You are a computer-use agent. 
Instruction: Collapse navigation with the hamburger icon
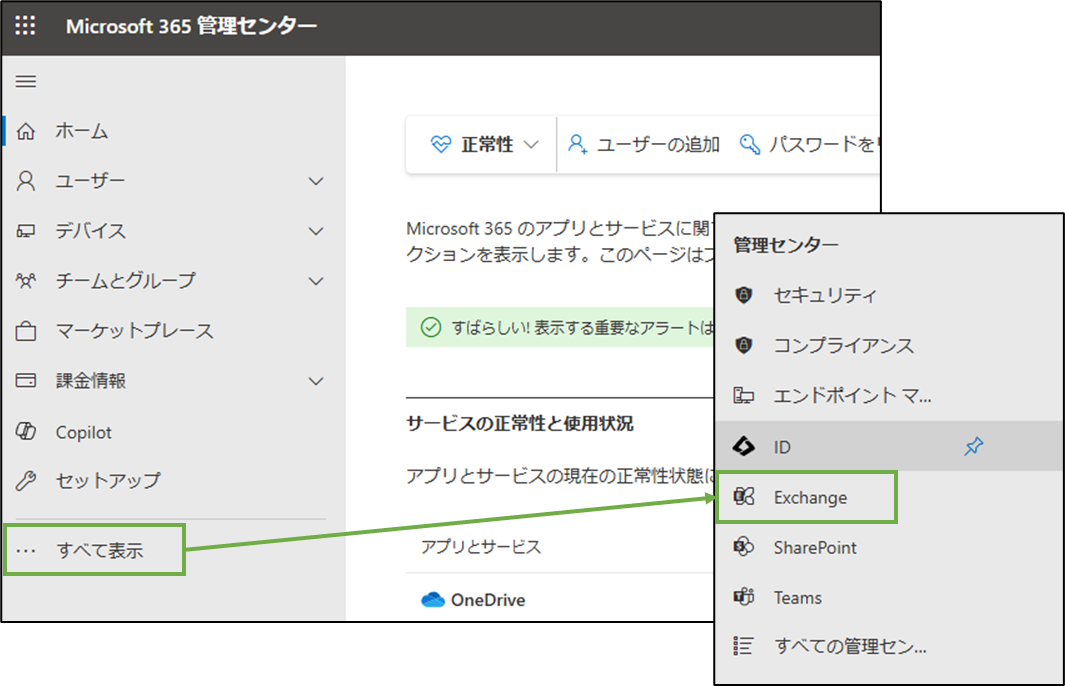coord(26,82)
